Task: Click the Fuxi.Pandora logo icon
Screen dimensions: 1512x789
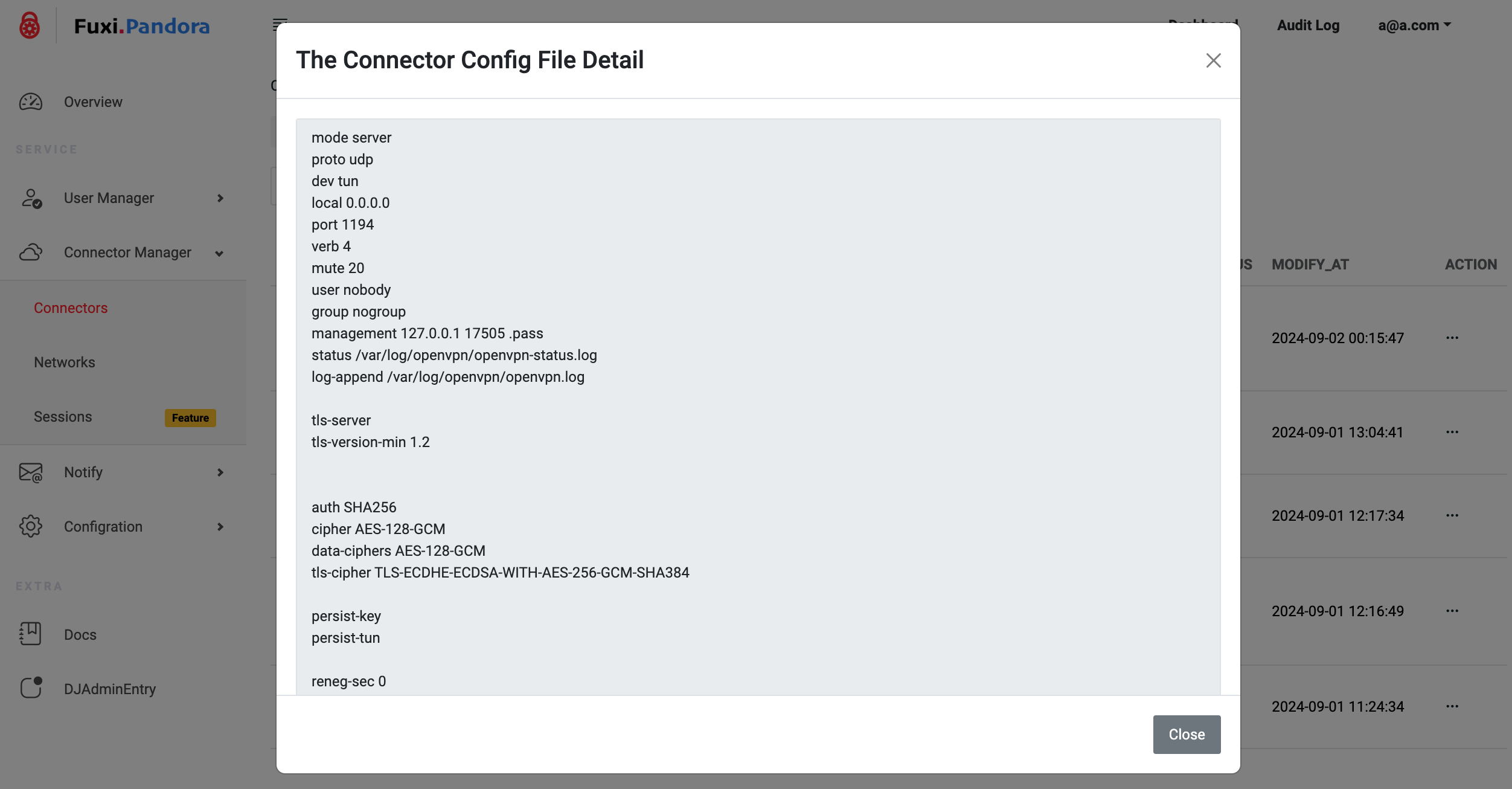Action: point(30,25)
